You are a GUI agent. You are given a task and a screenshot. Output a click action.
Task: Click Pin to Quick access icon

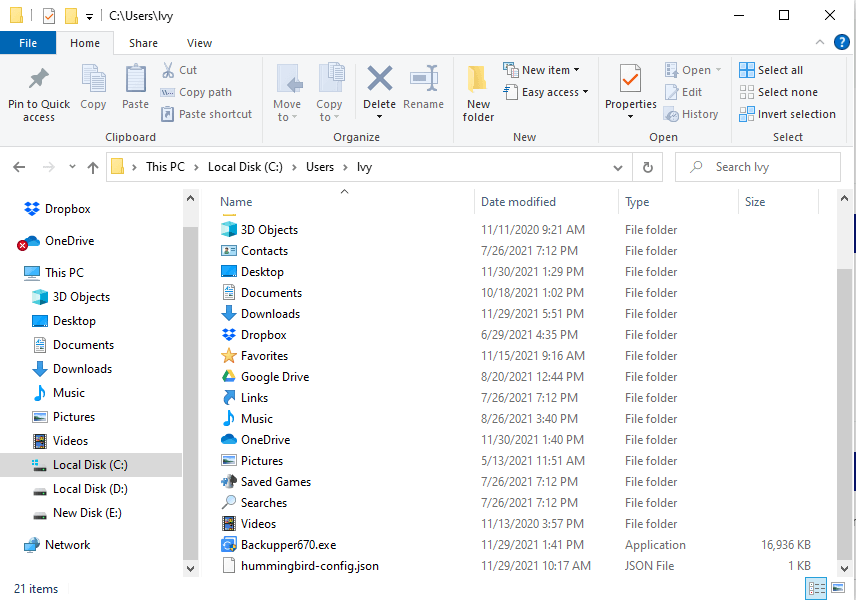(39, 93)
